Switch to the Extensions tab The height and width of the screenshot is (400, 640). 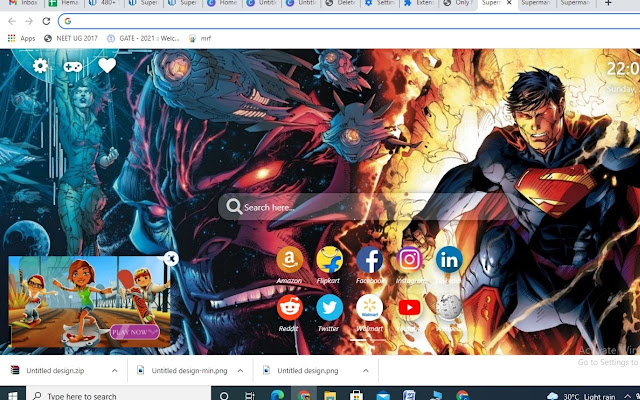click(420, 3)
